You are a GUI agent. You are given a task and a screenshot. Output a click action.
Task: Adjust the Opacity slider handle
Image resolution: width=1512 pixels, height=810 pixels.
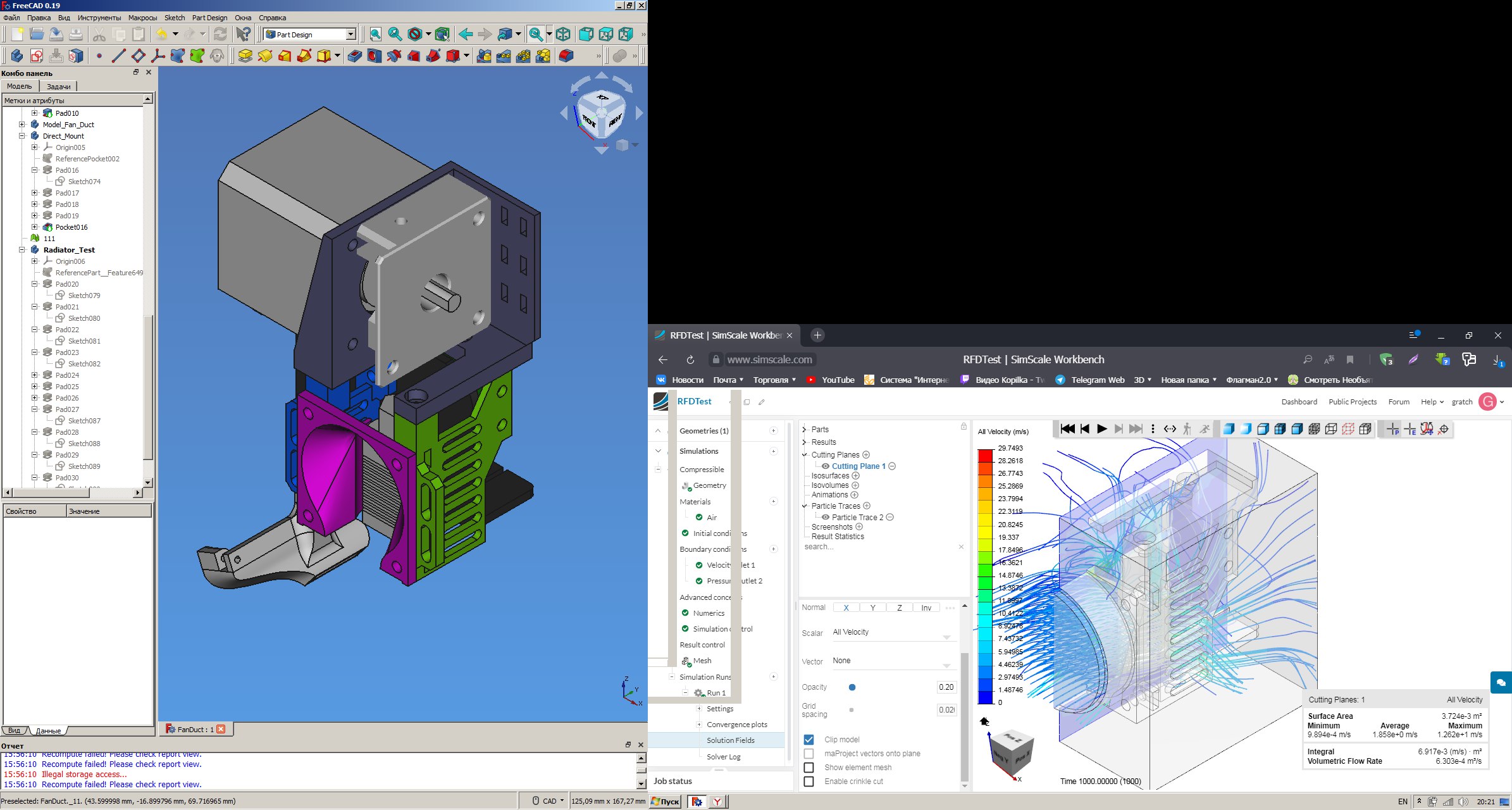click(x=852, y=687)
